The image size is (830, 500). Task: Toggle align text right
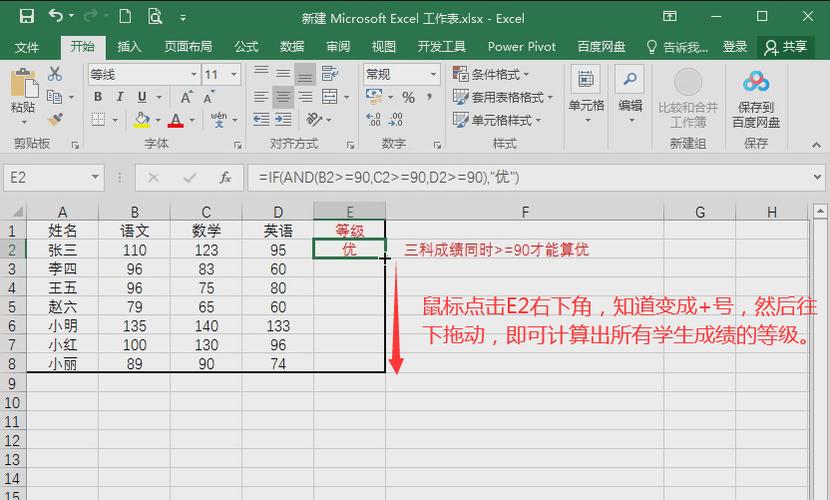coord(305,97)
